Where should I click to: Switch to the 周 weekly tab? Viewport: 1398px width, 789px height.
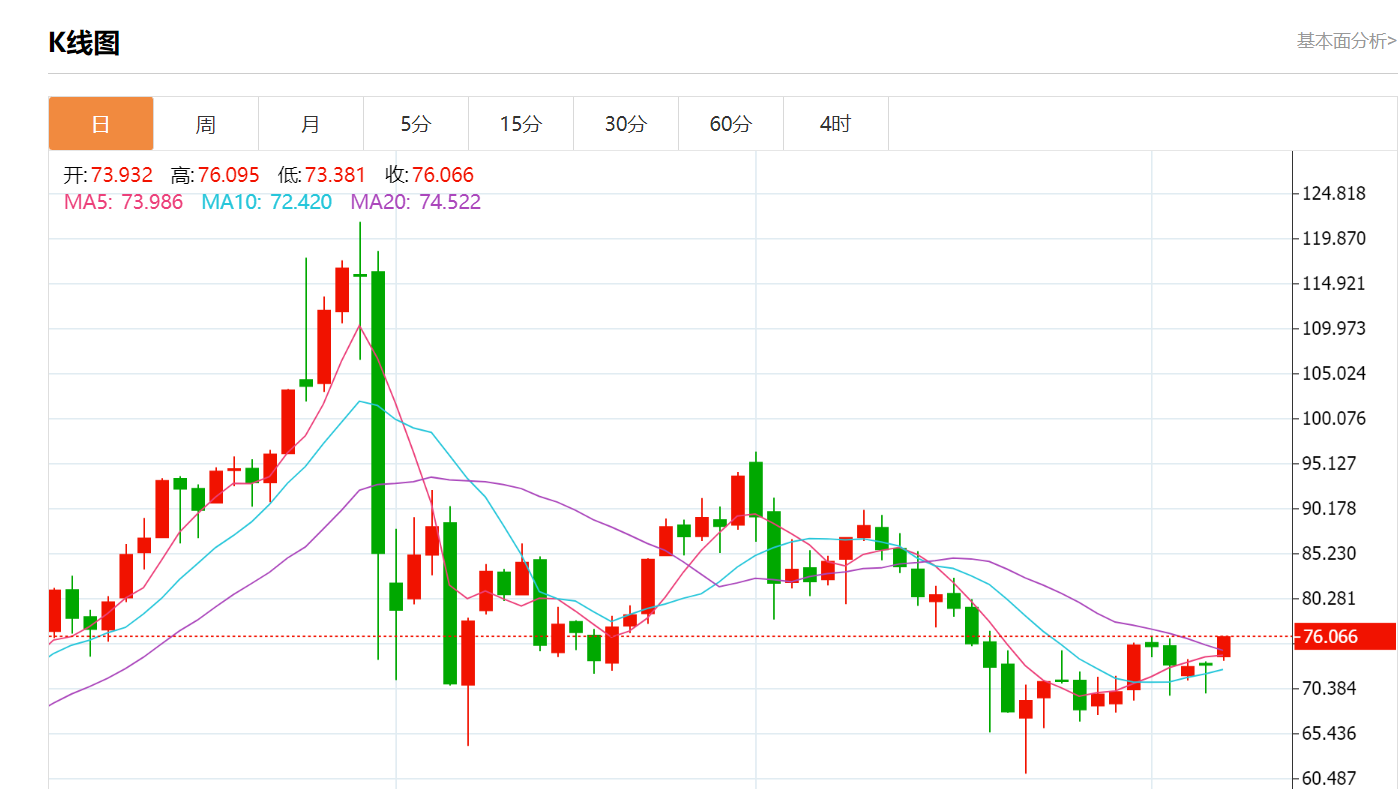pos(205,124)
